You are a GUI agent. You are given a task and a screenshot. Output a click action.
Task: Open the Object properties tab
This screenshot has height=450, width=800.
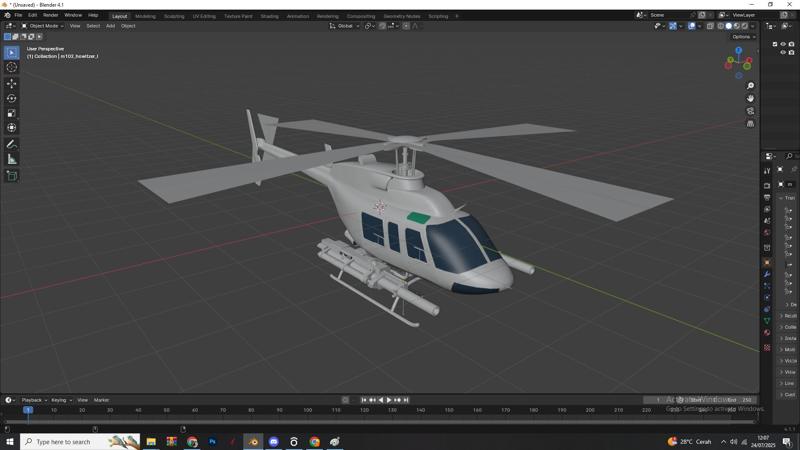coord(767,262)
